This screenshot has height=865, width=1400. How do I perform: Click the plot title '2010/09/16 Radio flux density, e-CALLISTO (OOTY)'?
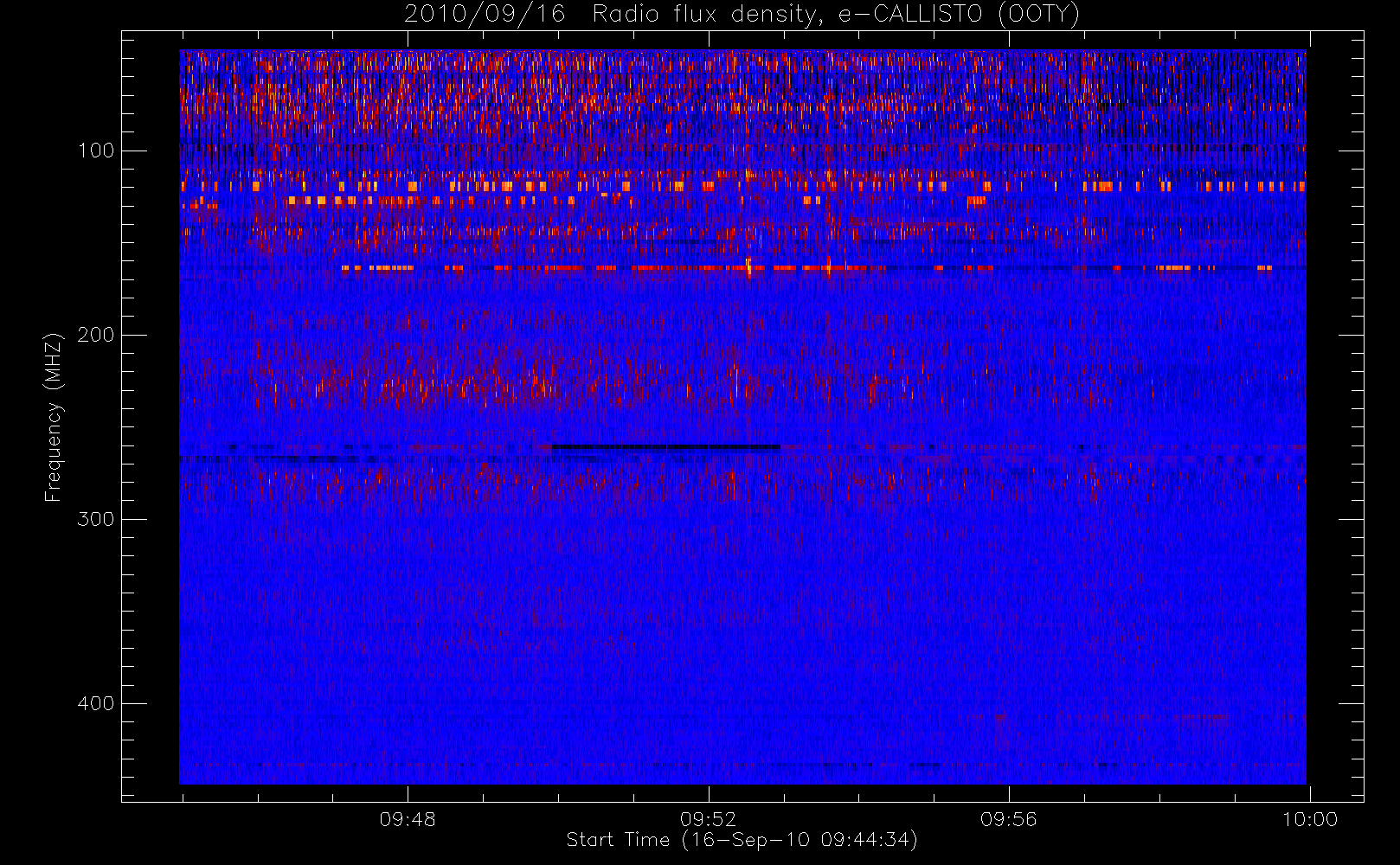click(742, 14)
